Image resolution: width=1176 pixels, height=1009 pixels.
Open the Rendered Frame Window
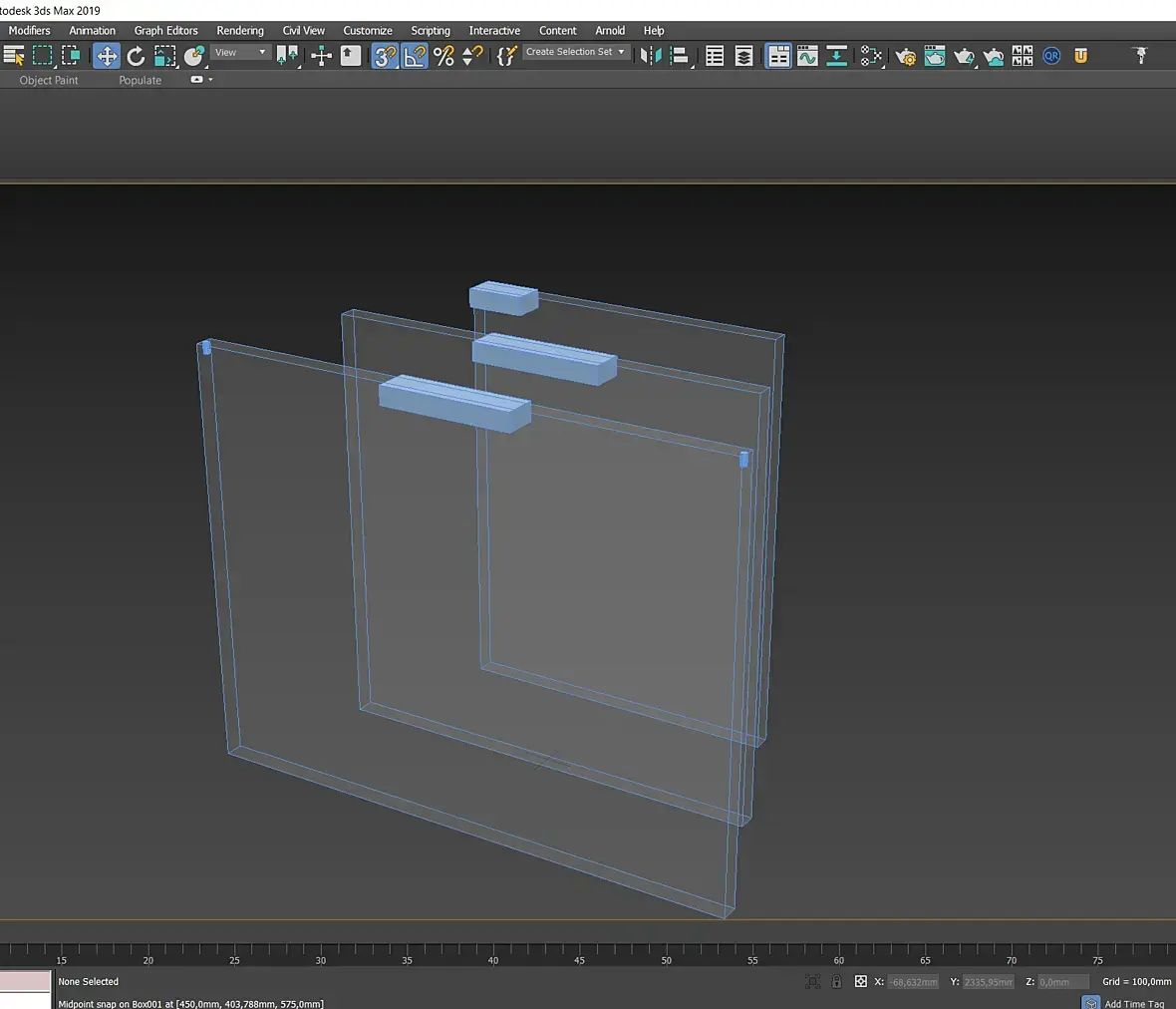(x=934, y=56)
